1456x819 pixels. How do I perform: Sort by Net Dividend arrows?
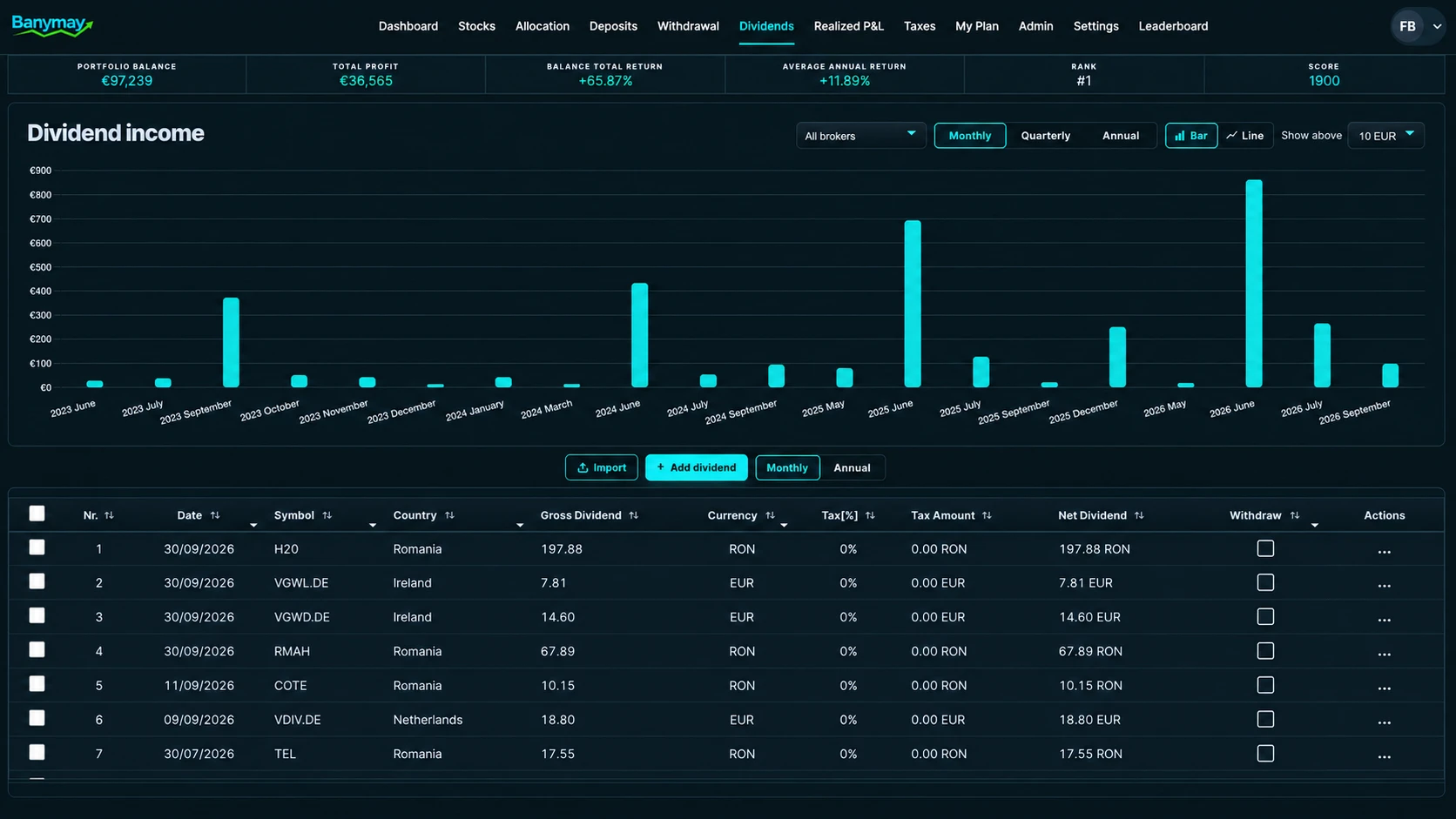[1139, 515]
